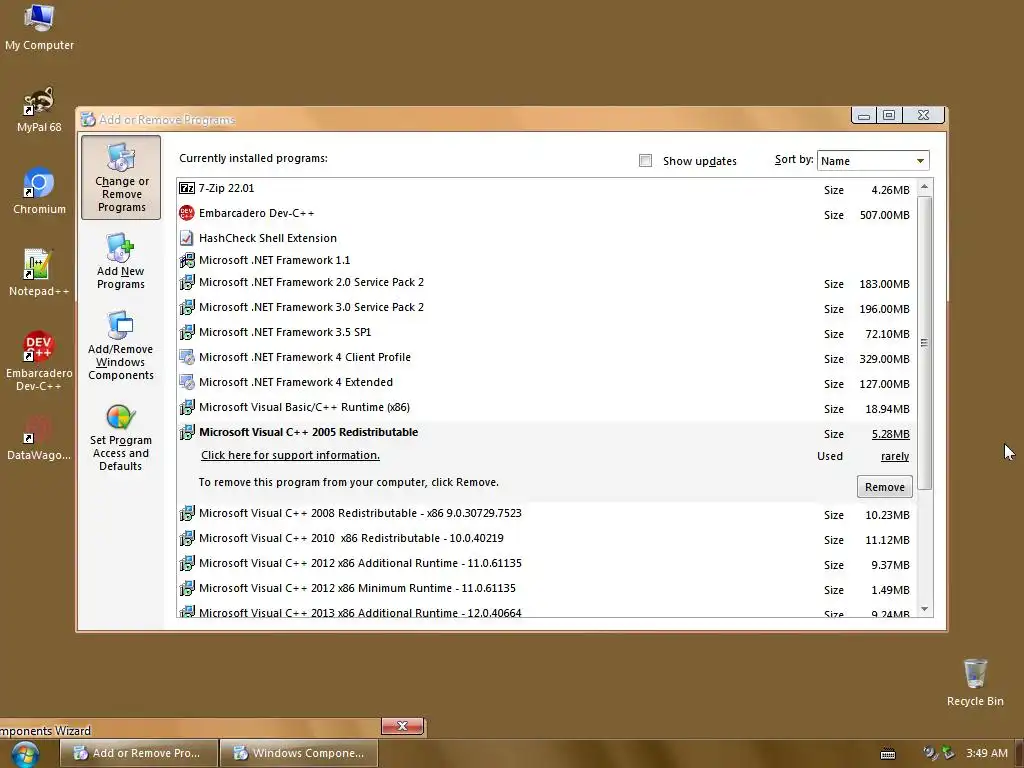Screen dimensions: 1024x768
Task: Open Add/Remove Windows Components sidebar icon
Action: tap(120, 346)
